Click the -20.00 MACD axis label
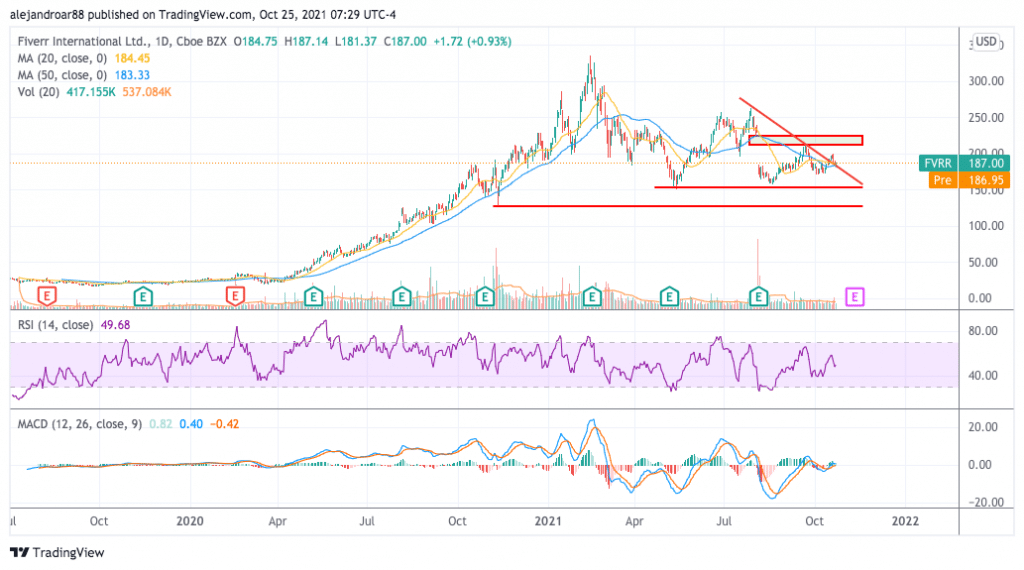The width and height of the screenshot is (1024, 570). click(985, 502)
